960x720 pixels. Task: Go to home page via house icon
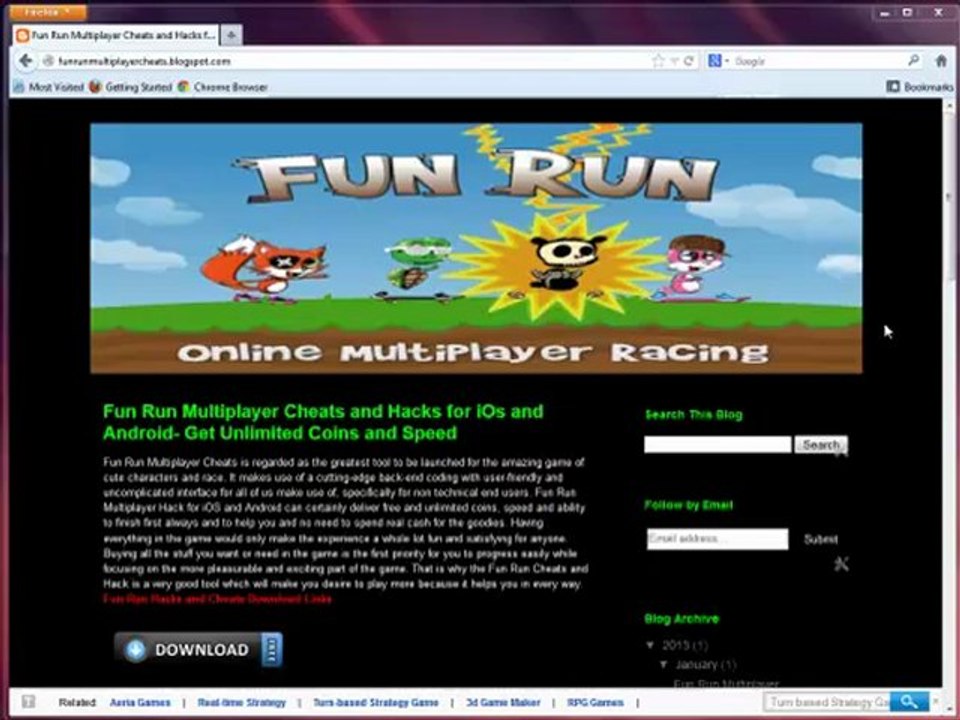click(x=941, y=61)
